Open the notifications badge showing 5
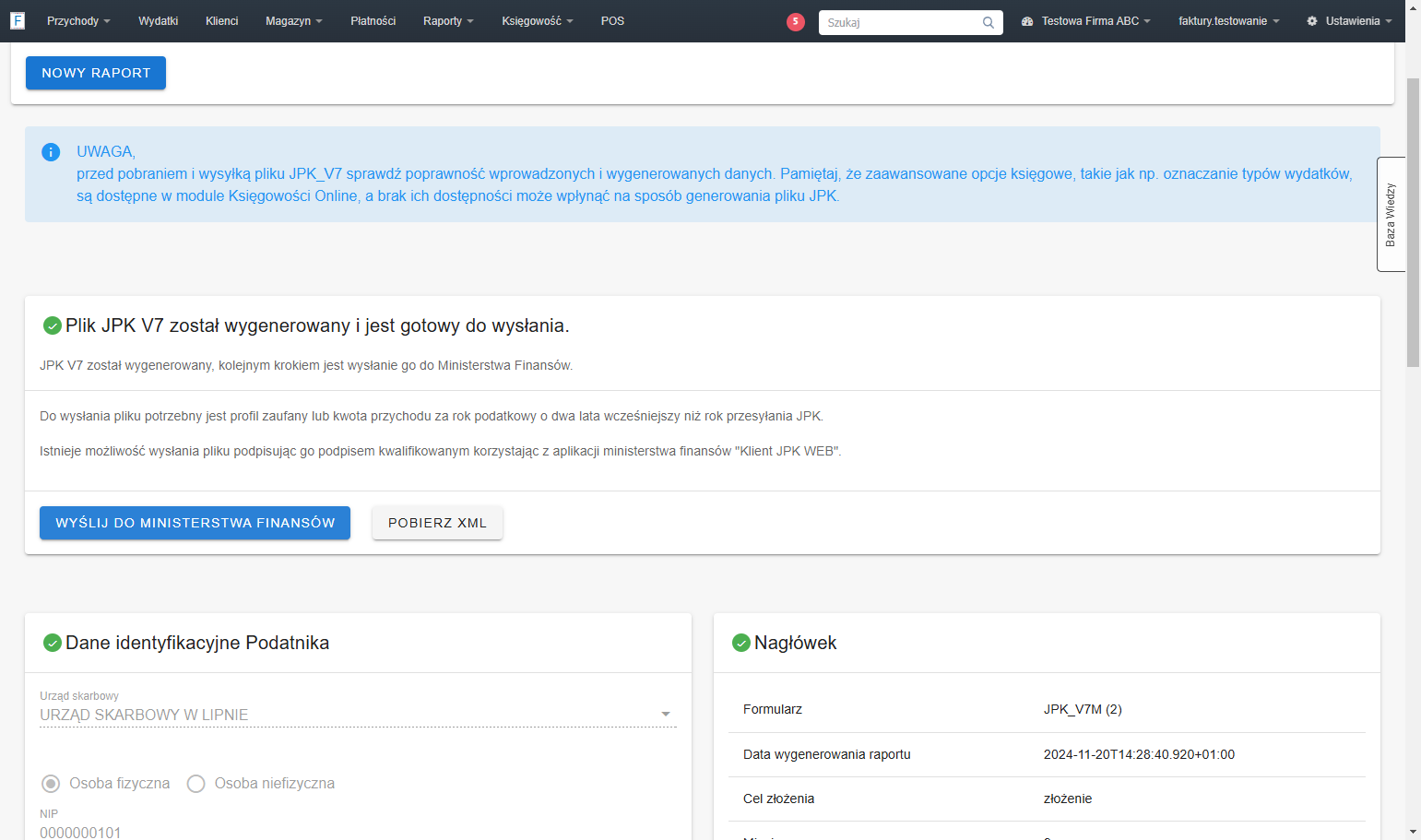Viewport: 1421px width, 840px height. click(x=796, y=21)
